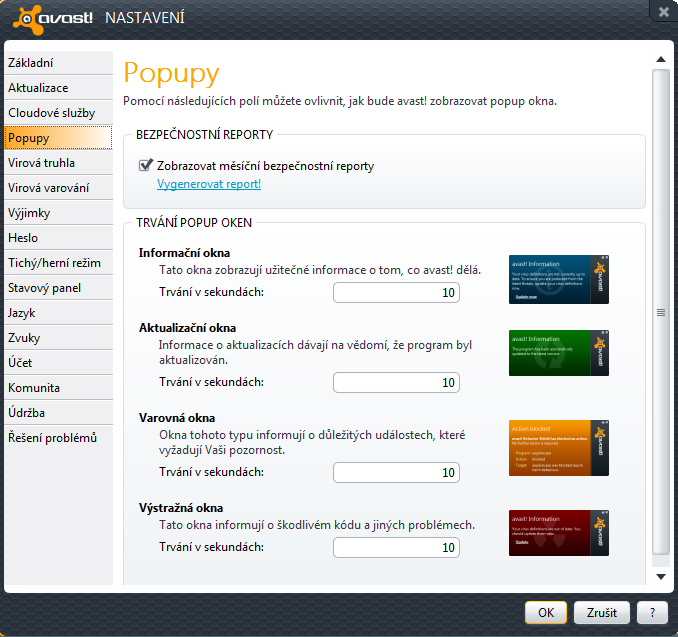
Task: Click Informační okna duration input field
Action: [396, 293]
